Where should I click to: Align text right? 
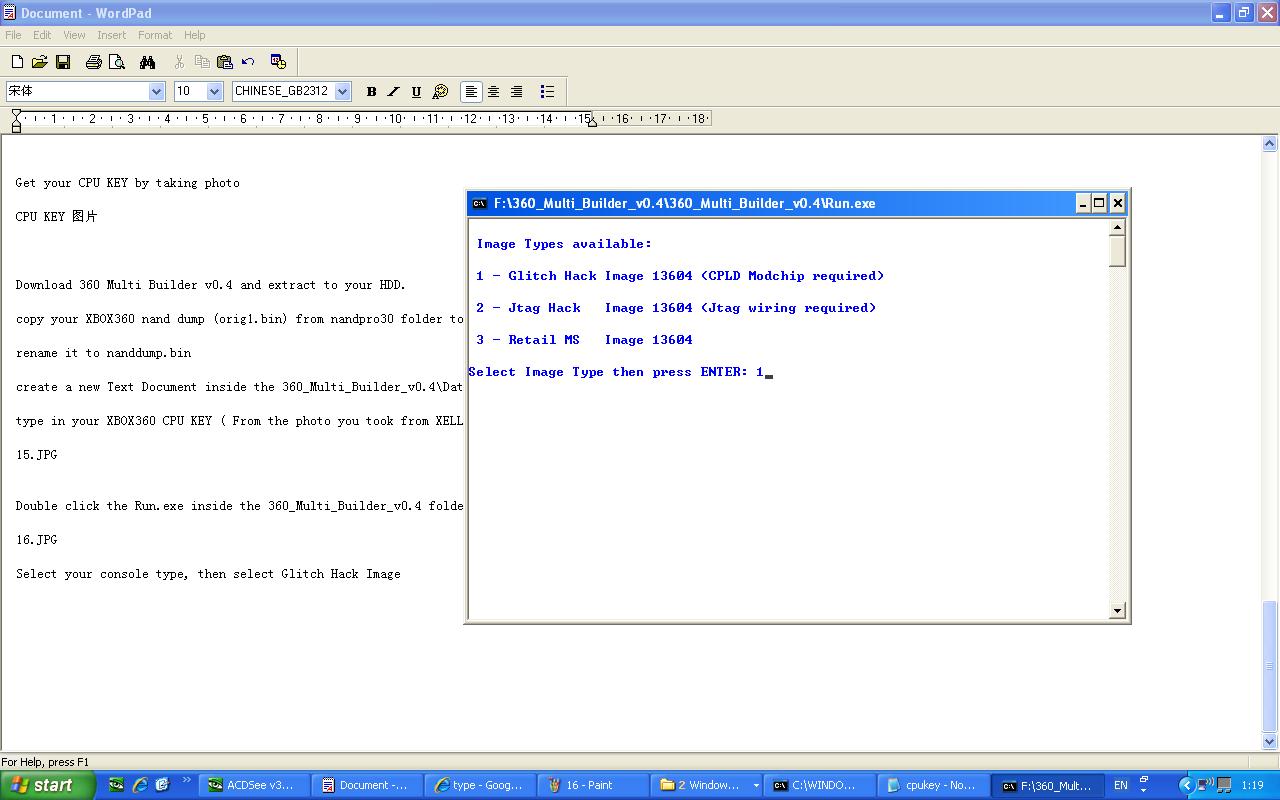[517, 91]
